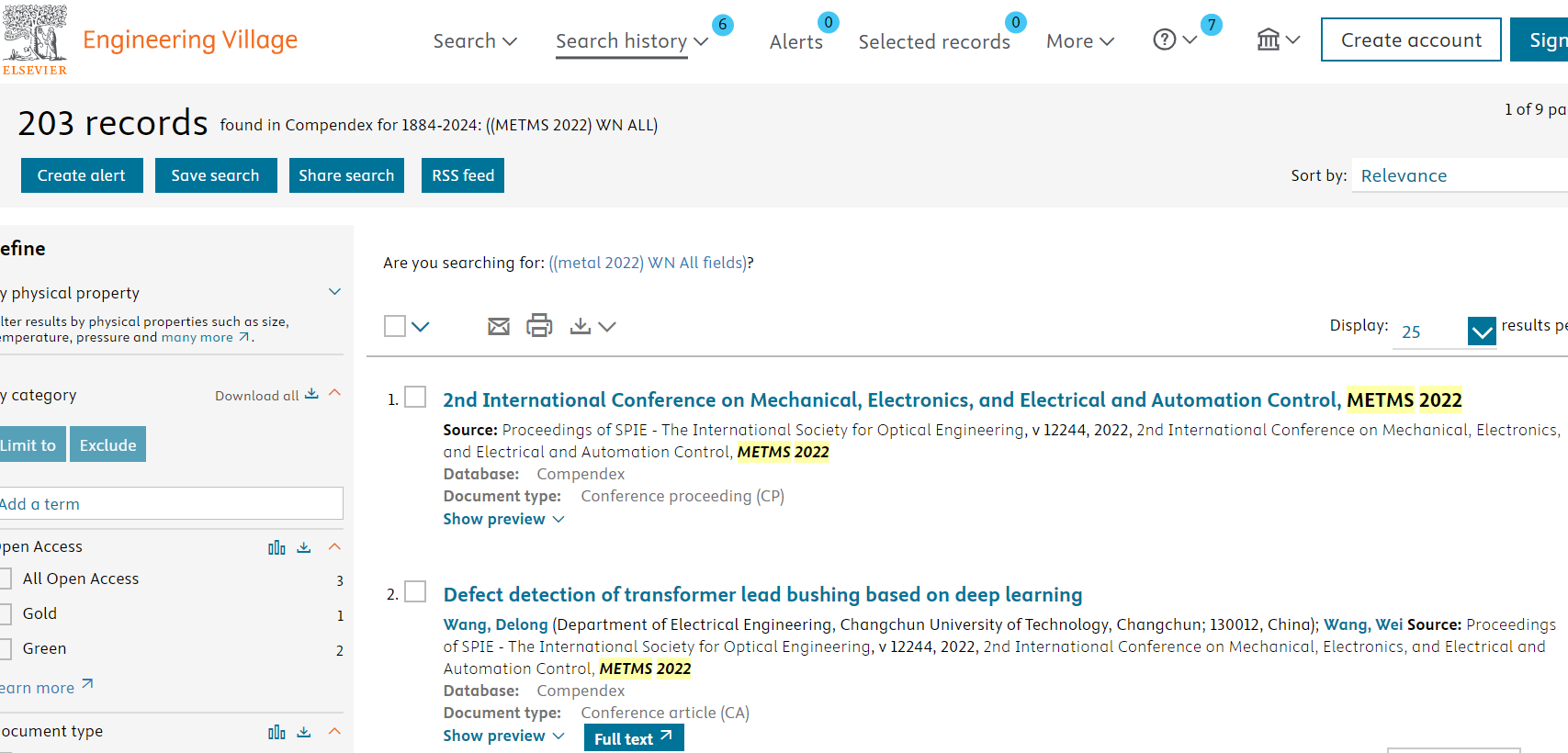Click Download all icon in category section

pos(311,394)
